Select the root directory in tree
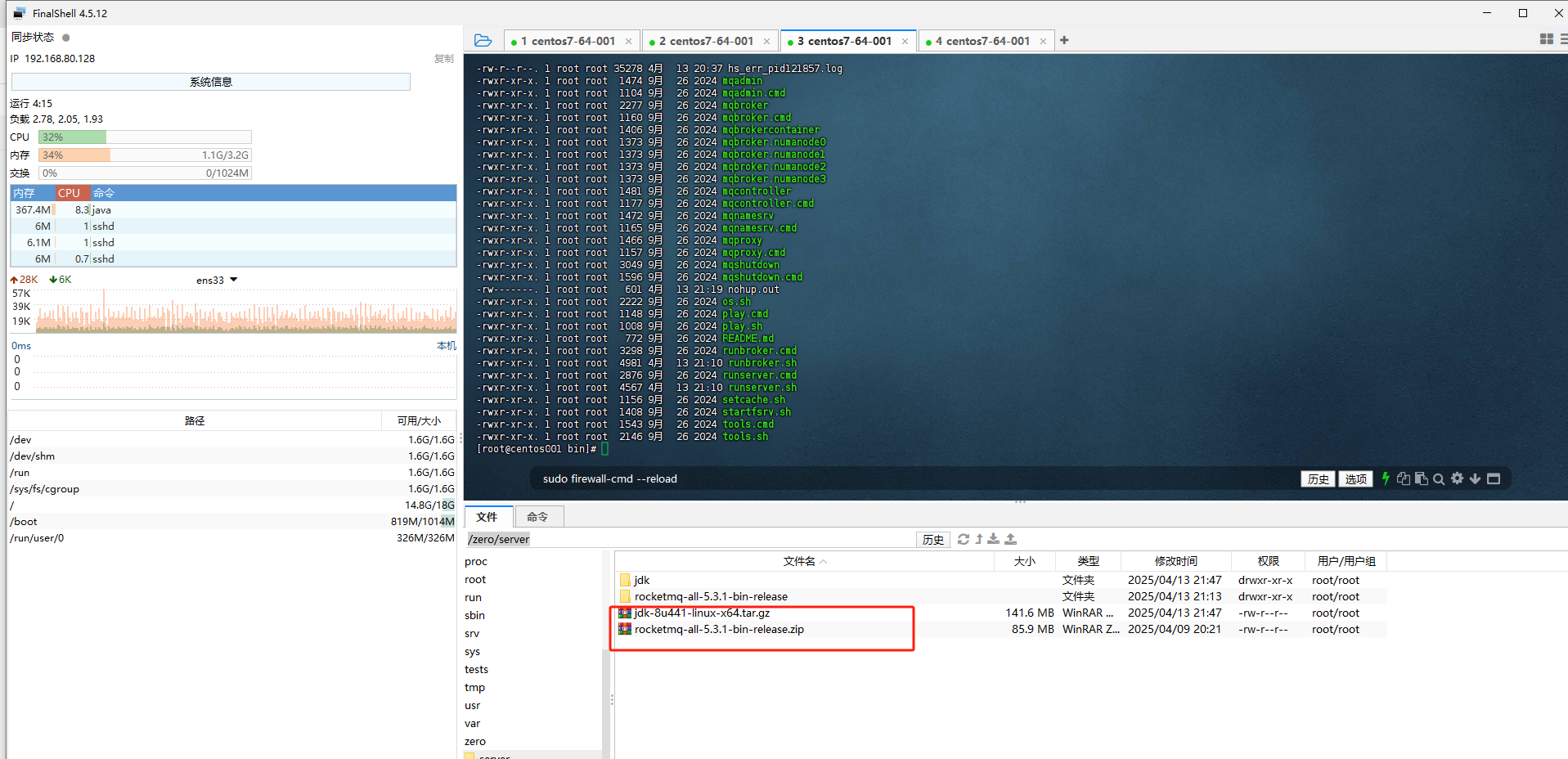 tap(475, 580)
